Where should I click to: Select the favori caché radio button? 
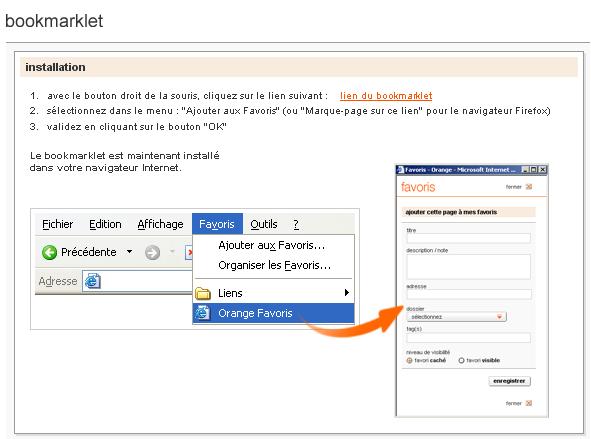coord(409,361)
